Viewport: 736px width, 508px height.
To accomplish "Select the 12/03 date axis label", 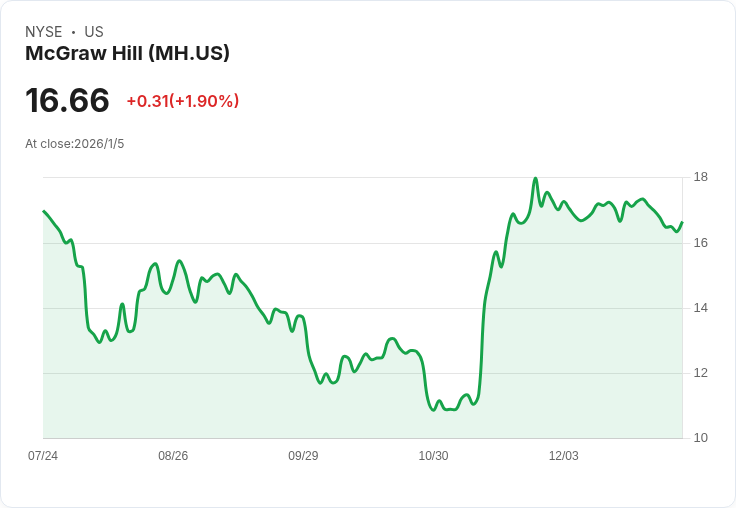I will 564,455.
